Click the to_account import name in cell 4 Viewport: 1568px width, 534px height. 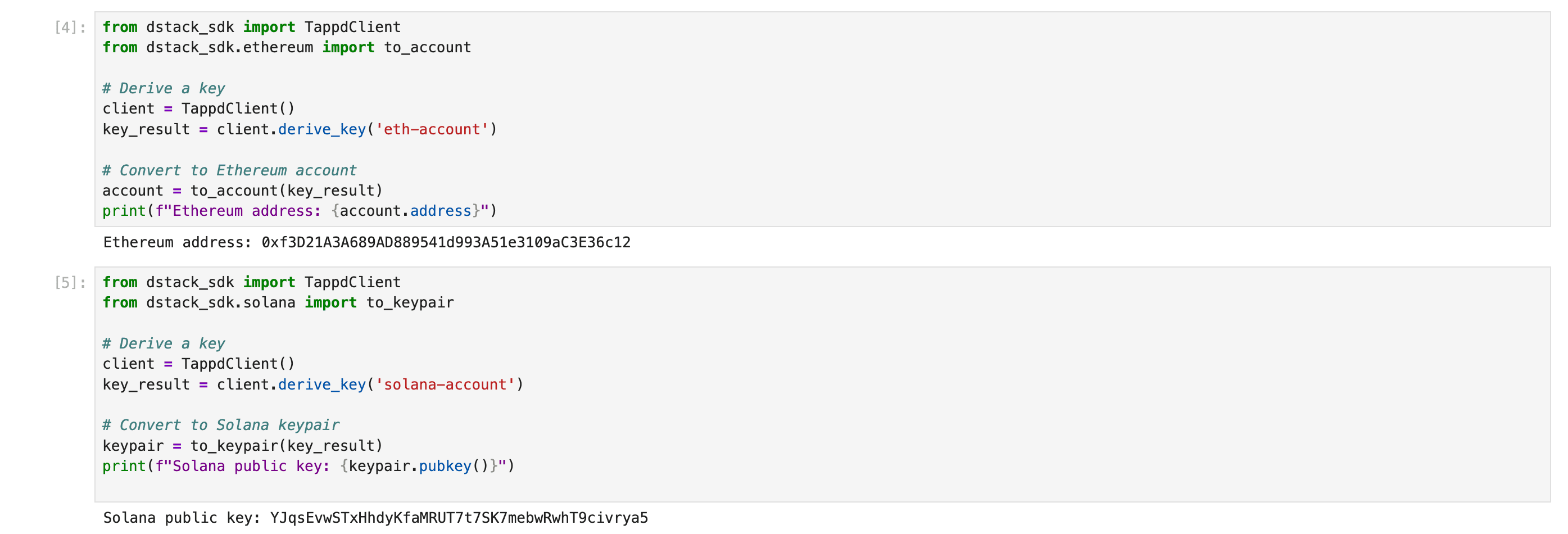pyautogui.click(x=427, y=47)
